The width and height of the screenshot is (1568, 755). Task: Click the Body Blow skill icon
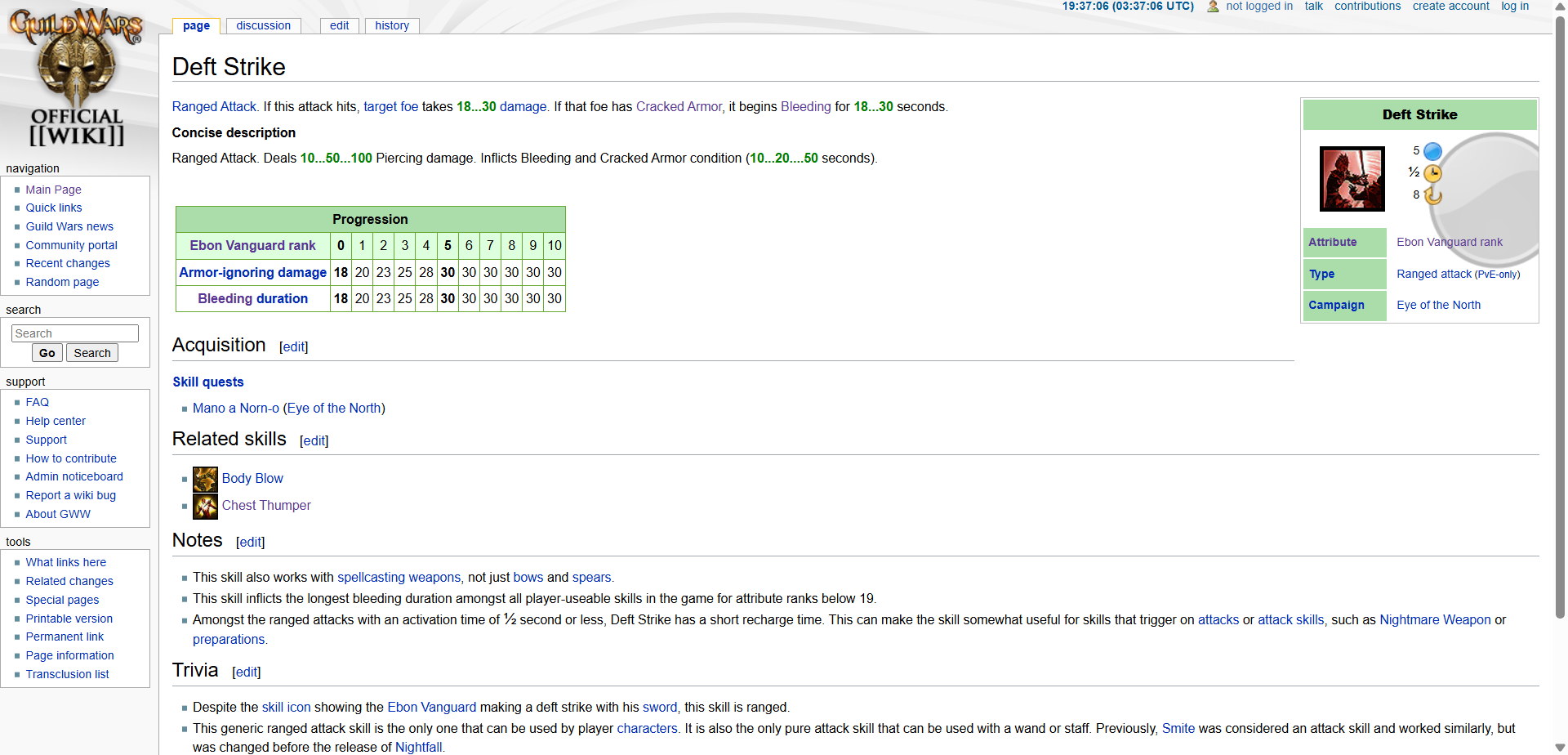tap(205, 479)
